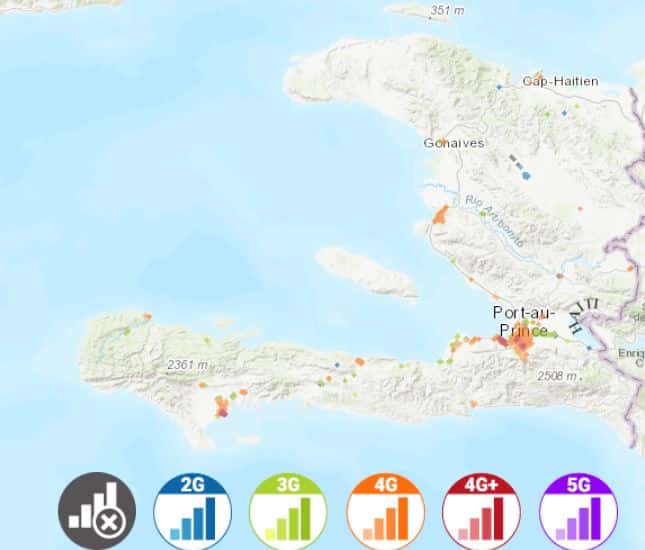Select the purple 5G signal icon
This screenshot has height=550, width=645.
578,510
